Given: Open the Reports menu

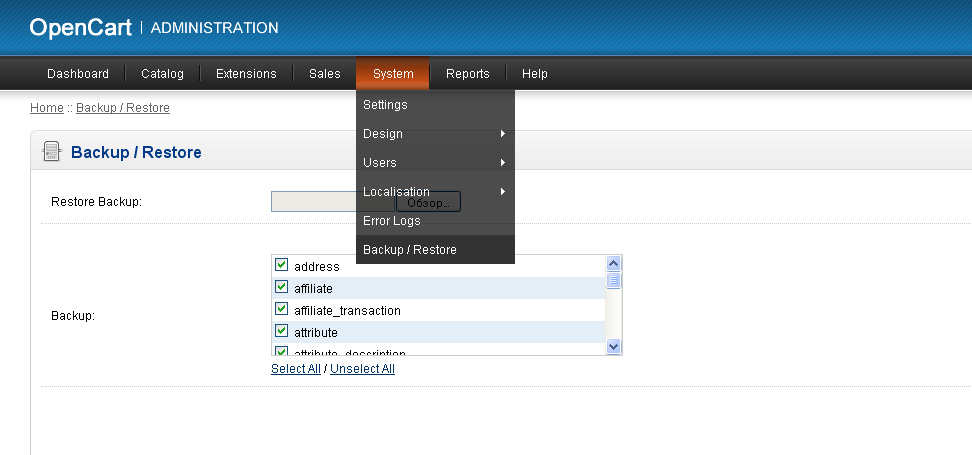Looking at the screenshot, I should pos(467,74).
